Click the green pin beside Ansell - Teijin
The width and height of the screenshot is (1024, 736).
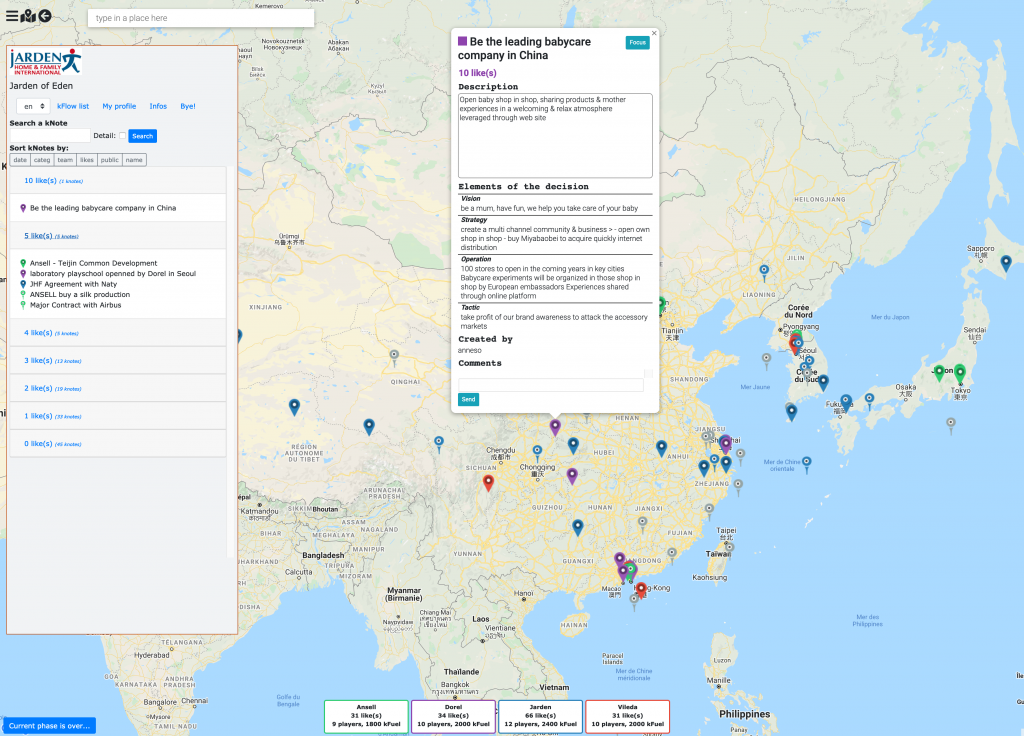pyautogui.click(x=23, y=263)
